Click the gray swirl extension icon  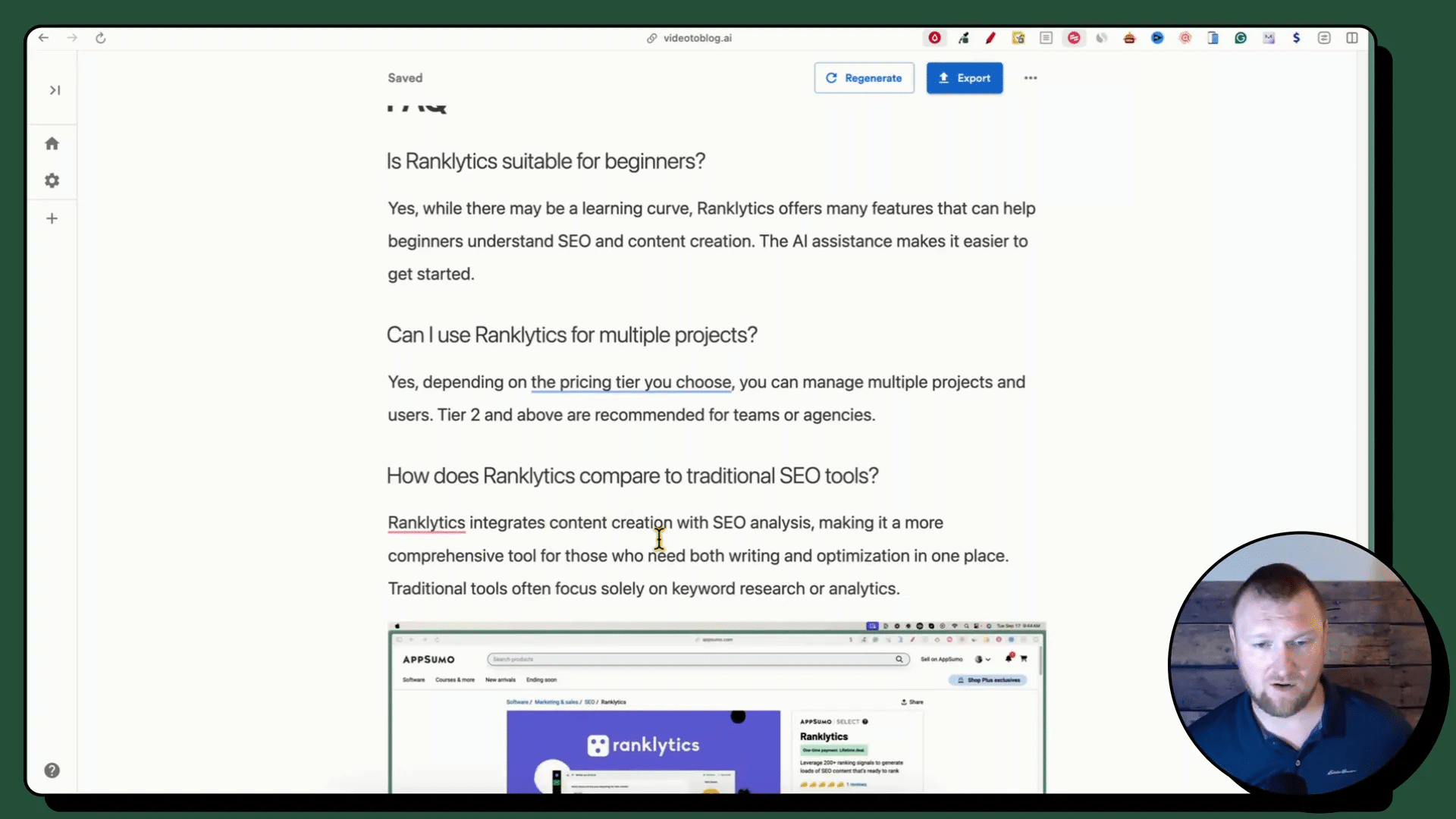tap(1101, 38)
